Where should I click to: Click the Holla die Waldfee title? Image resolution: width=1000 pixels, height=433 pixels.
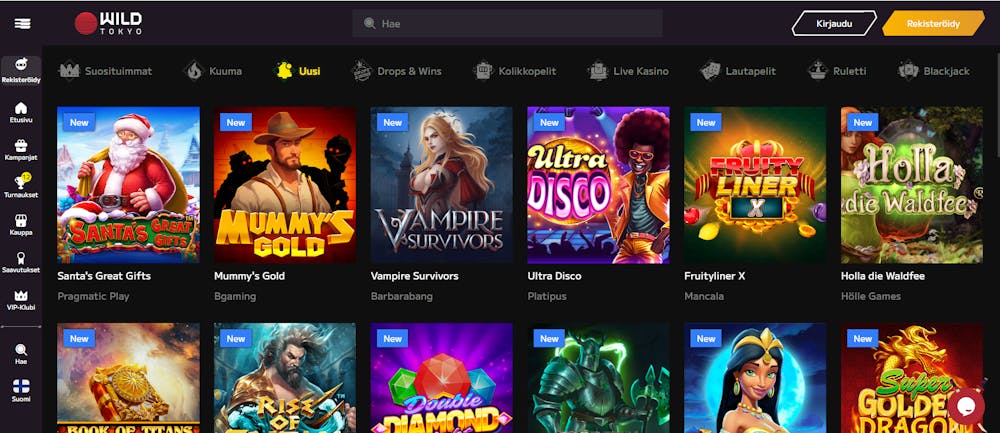883,276
